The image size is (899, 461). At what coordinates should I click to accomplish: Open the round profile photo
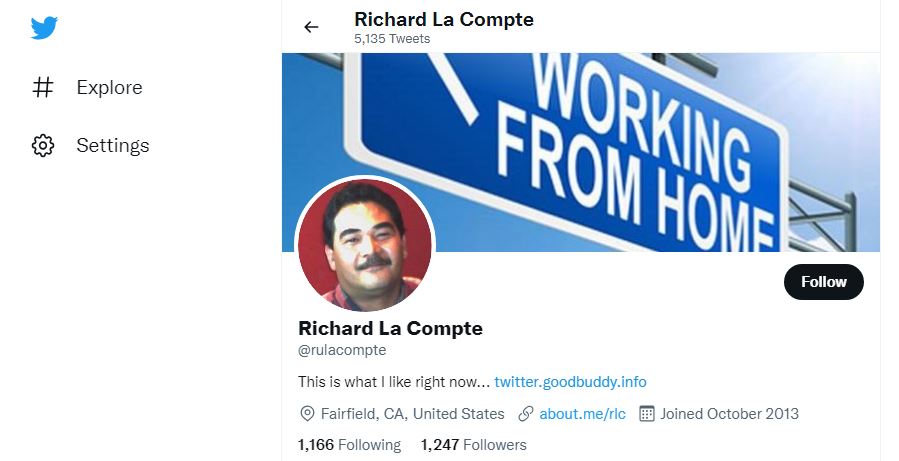(365, 245)
